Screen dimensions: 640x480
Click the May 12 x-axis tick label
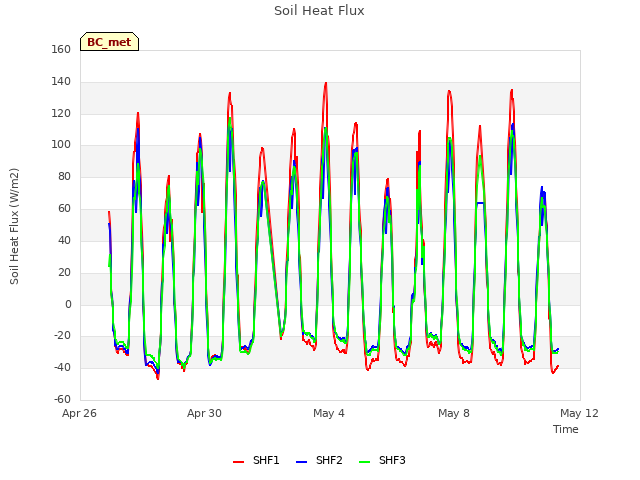coord(579,413)
